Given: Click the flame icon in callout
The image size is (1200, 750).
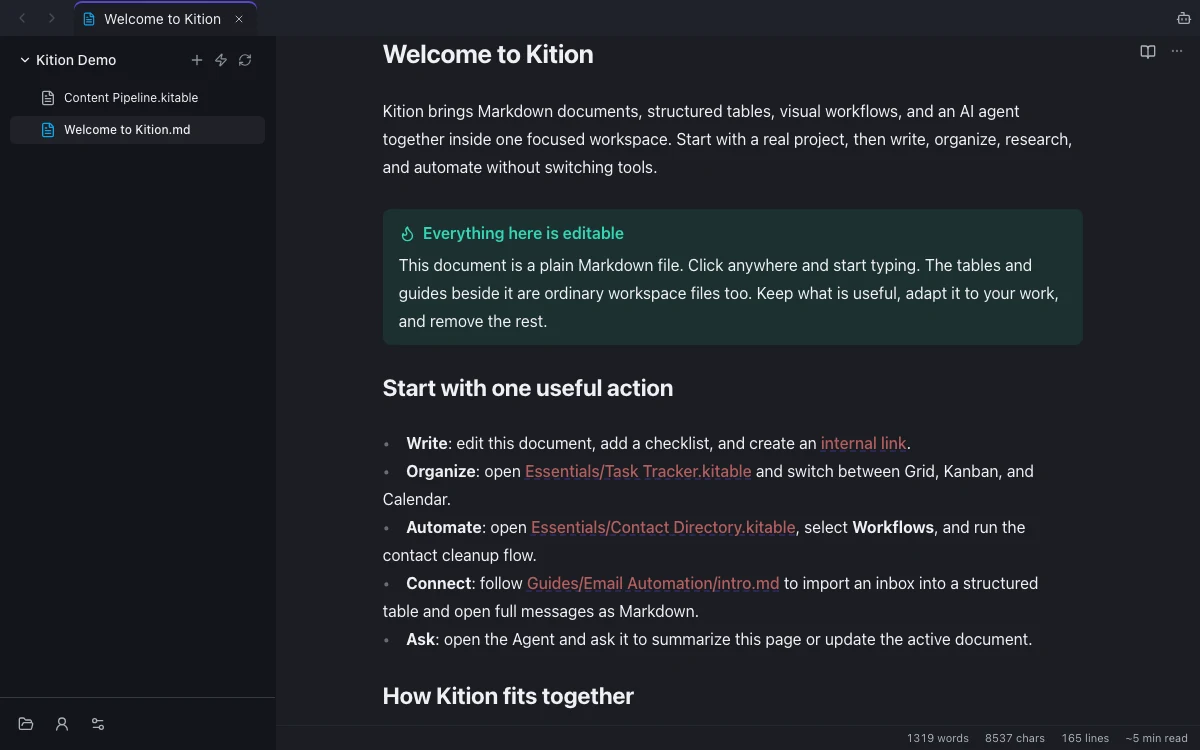Looking at the screenshot, I should pyautogui.click(x=407, y=234).
